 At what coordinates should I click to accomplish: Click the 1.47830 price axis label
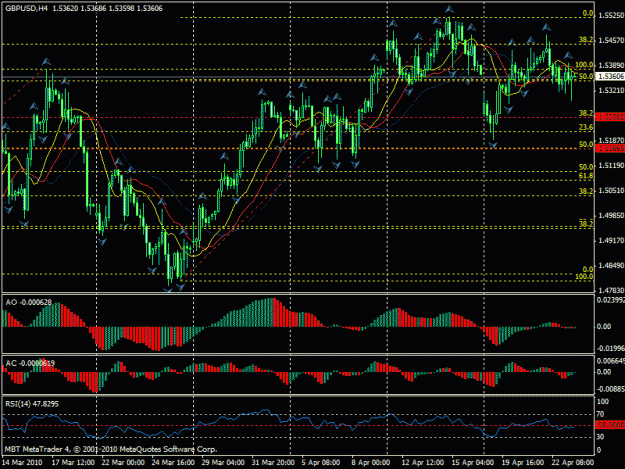(611, 290)
